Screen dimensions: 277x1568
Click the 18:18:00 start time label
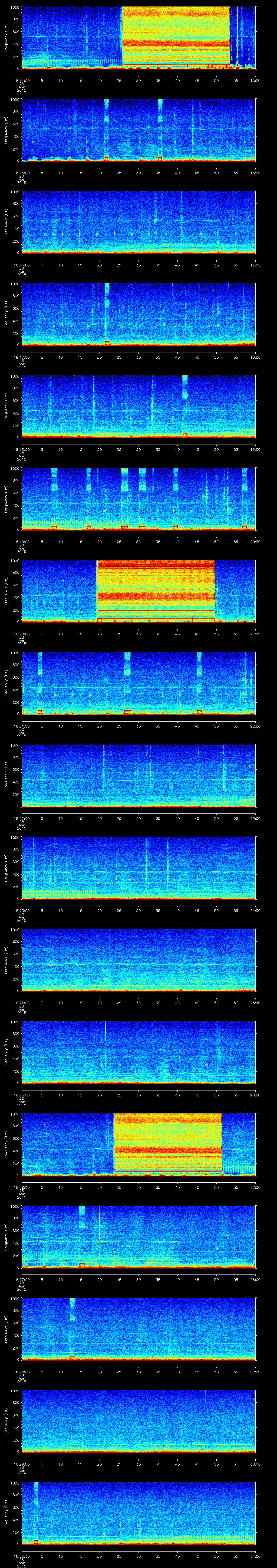pos(21,449)
